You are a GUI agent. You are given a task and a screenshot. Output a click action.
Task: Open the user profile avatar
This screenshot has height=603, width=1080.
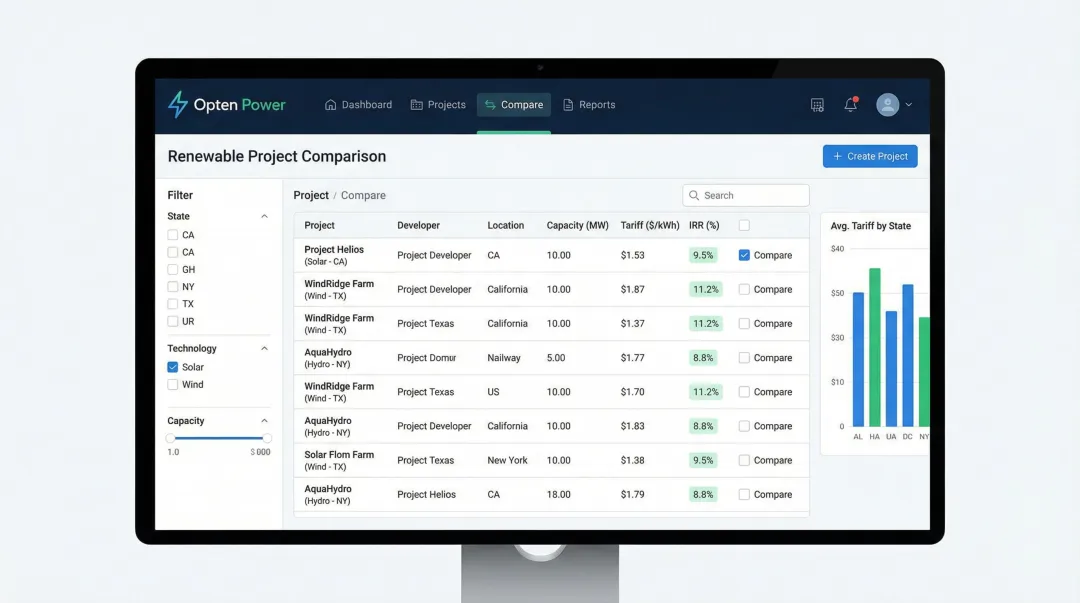[888, 104]
